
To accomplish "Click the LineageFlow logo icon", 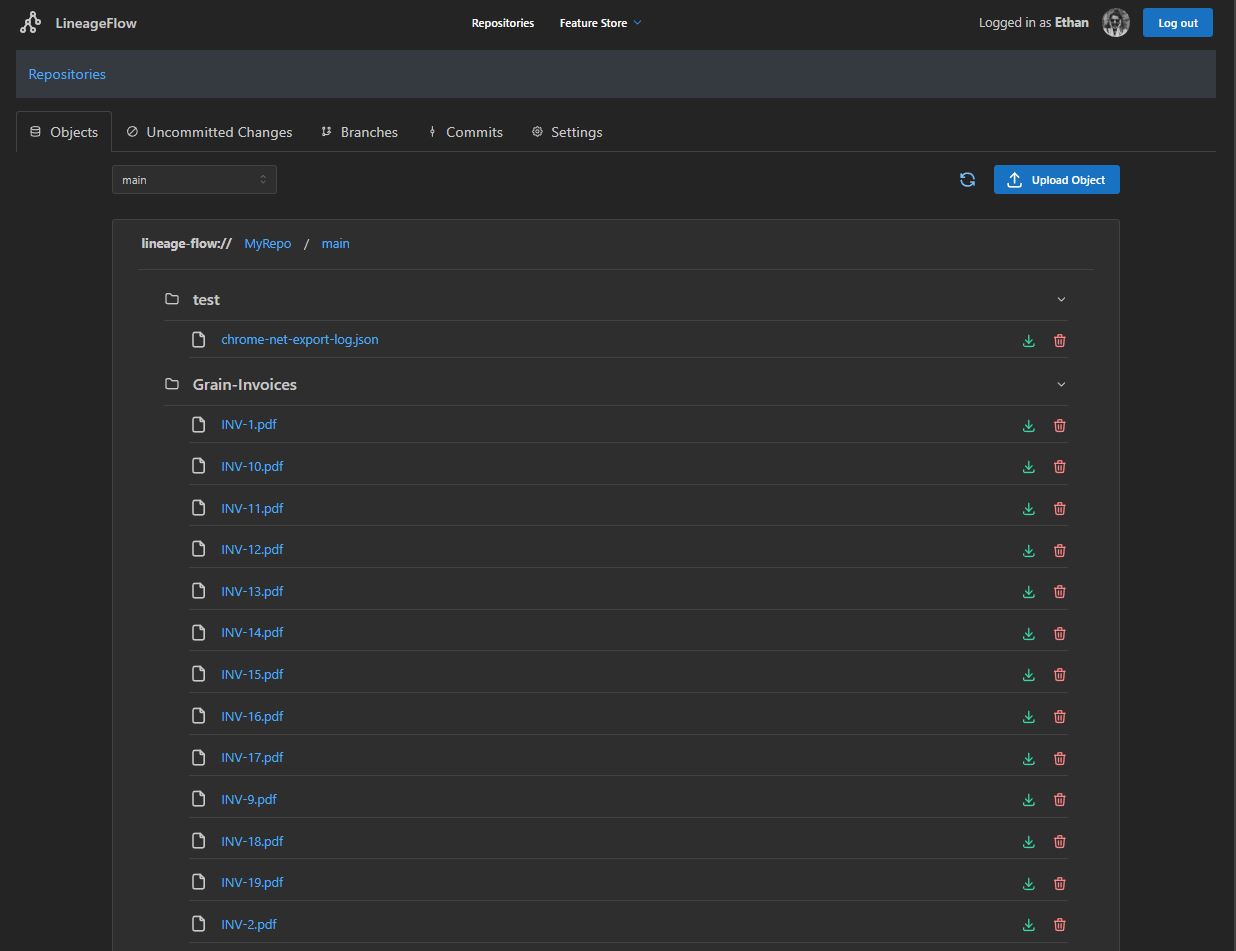I will (31, 23).
